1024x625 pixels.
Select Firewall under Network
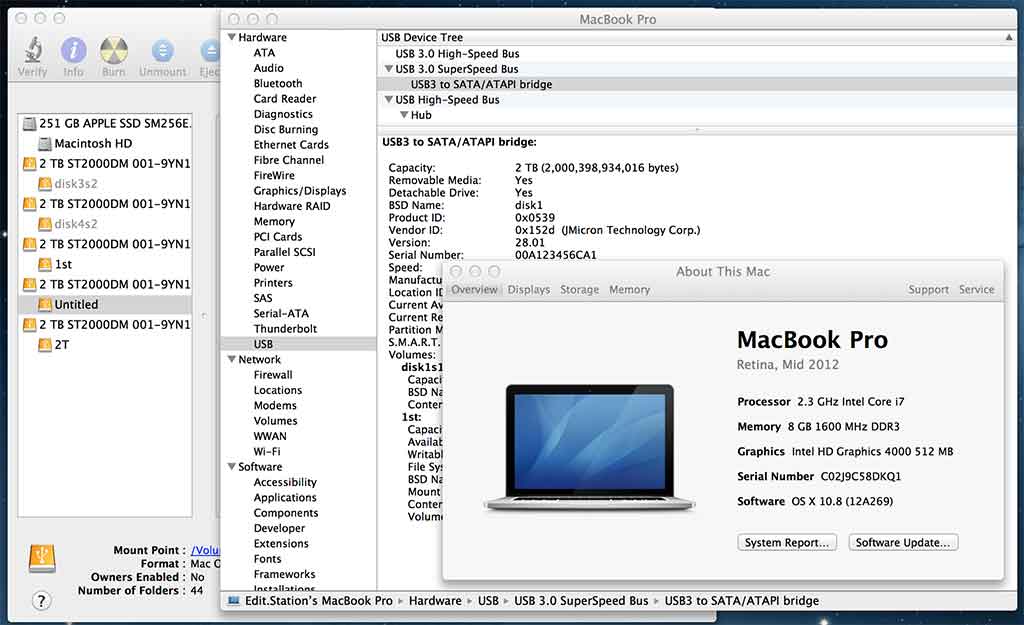pos(273,375)
